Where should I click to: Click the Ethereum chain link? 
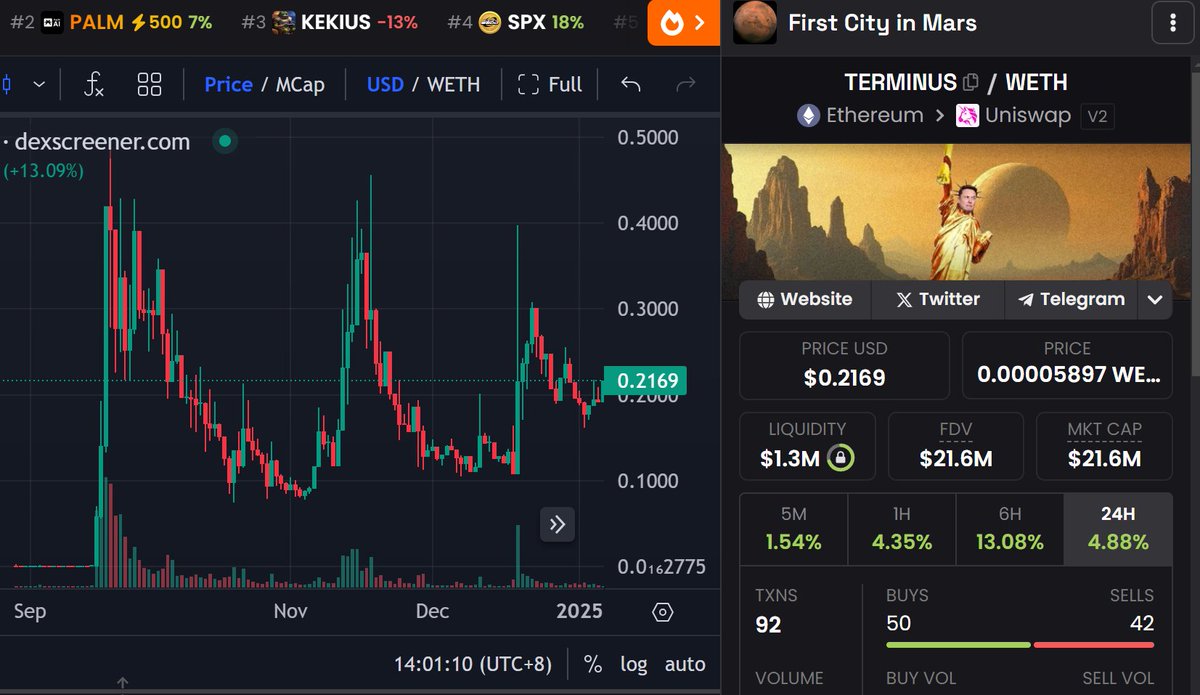[859, 115]
